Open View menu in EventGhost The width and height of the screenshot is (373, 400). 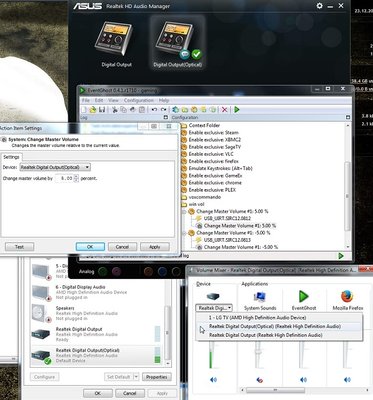pyautogui.click(x=113, y=100)
